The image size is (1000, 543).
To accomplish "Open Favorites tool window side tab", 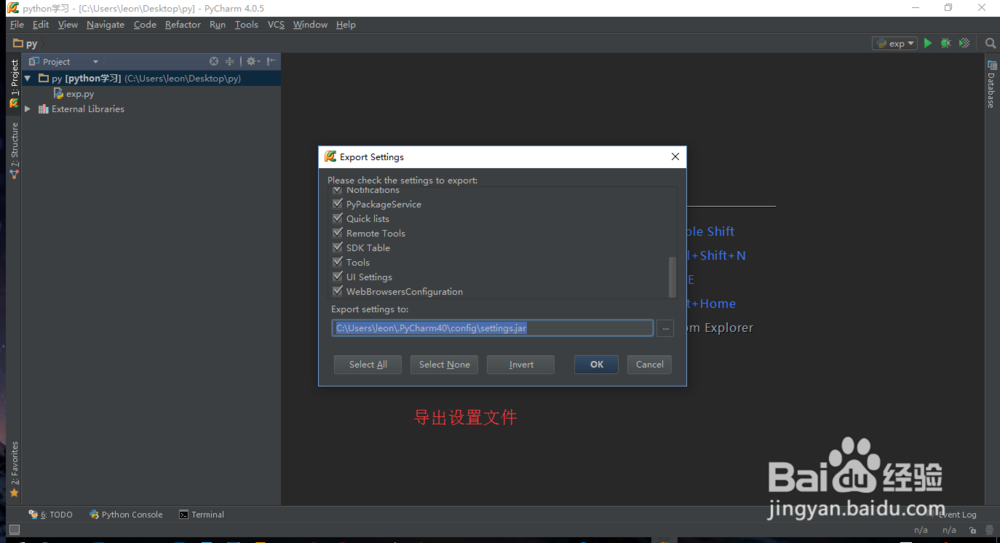I will [14, 469].
